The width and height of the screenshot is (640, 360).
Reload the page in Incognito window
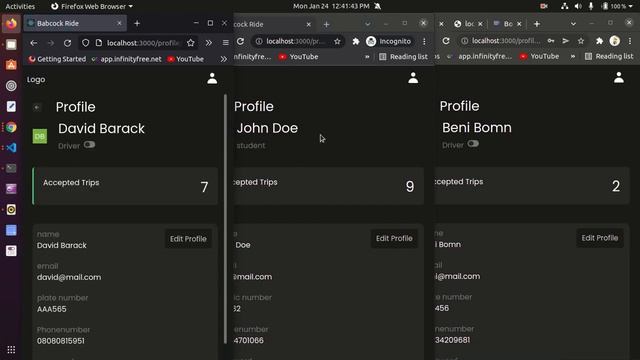pos(240,41)
